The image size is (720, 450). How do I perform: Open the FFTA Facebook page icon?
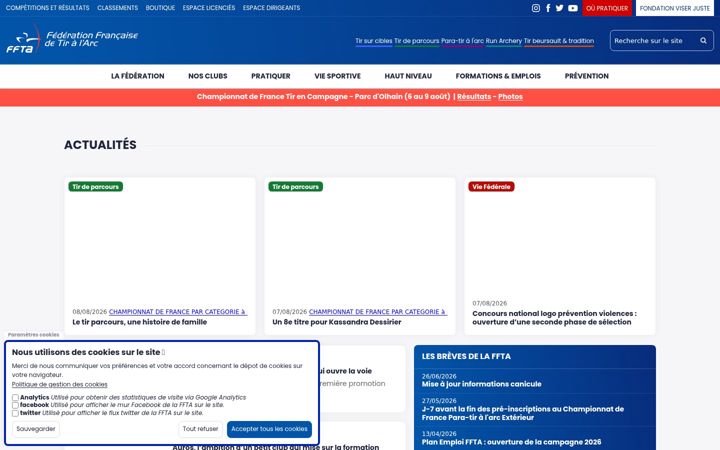[x=548, y=8]
